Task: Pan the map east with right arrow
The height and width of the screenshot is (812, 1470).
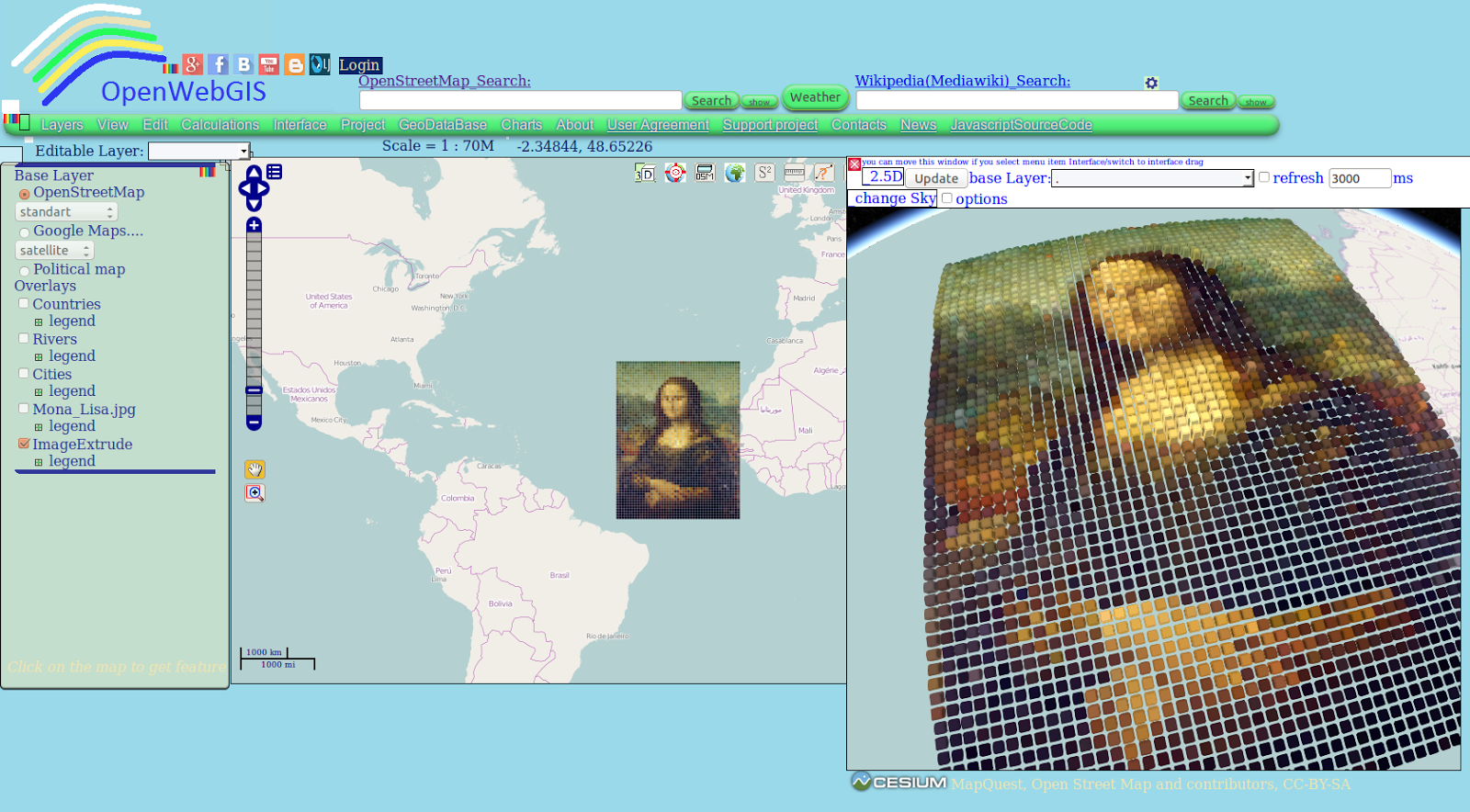Action: tap(264, 189)
